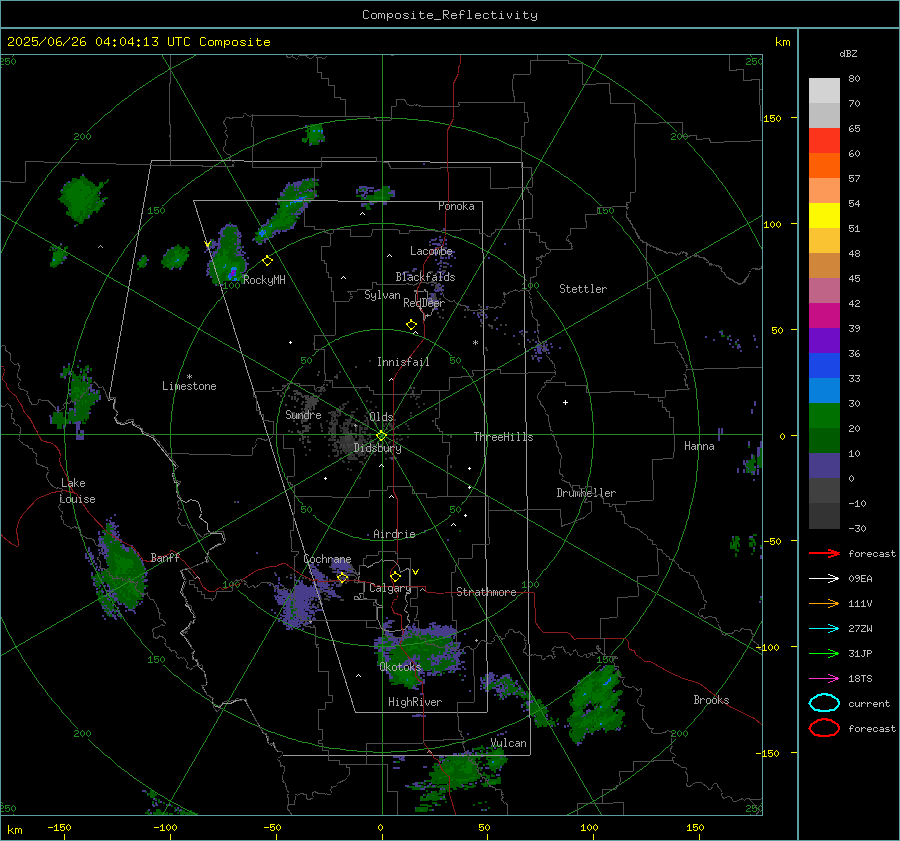Click the cyan current oval legend icon
Viewport: 900px width, 841px height.
tap(824, 703)
